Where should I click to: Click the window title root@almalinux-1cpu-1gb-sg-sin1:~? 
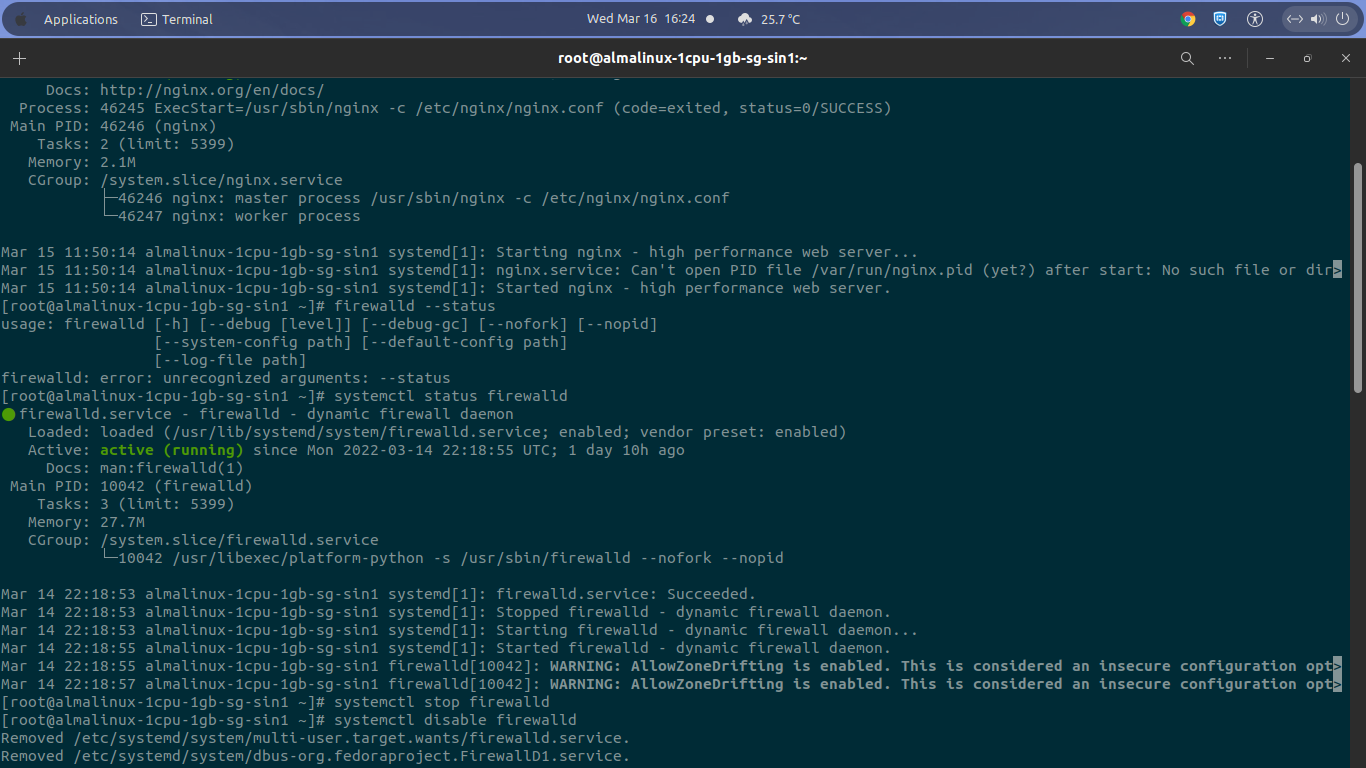683,59
